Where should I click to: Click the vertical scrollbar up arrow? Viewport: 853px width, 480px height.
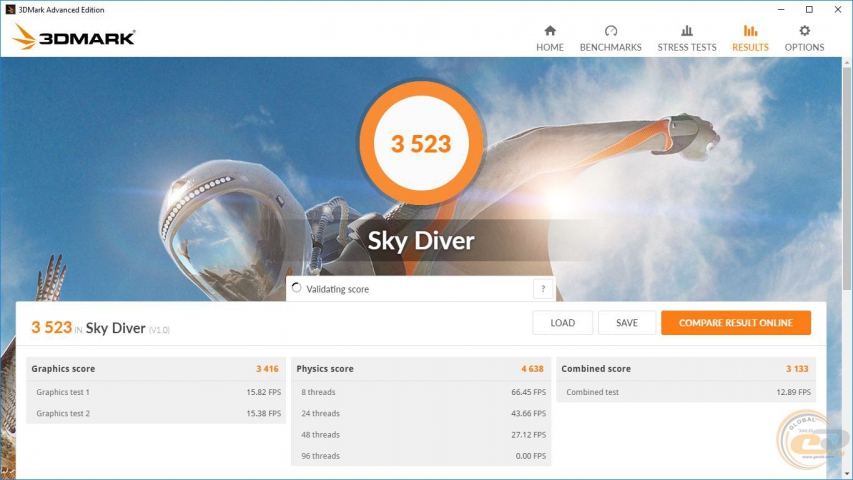[x=846, y=63]
